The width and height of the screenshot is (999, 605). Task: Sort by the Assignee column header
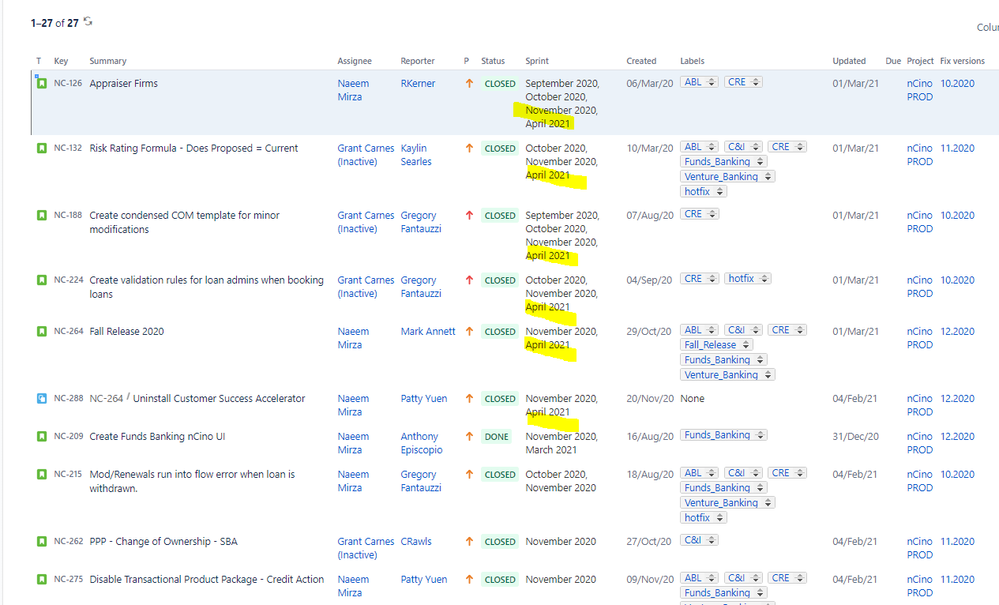click(x=354, y=61)
